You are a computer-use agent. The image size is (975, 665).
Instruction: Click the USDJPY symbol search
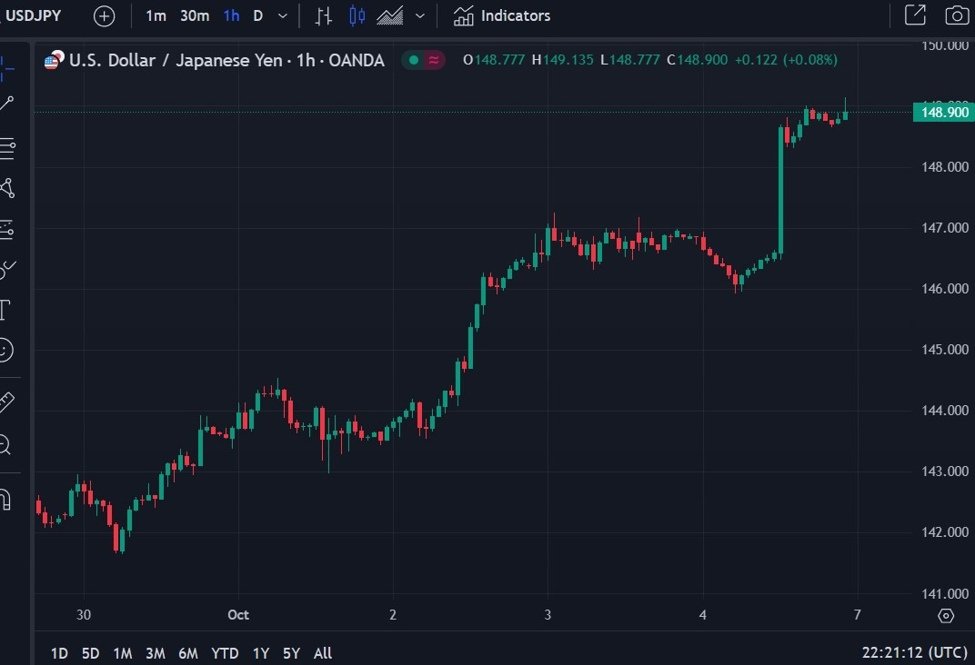(x=34, y=16)
